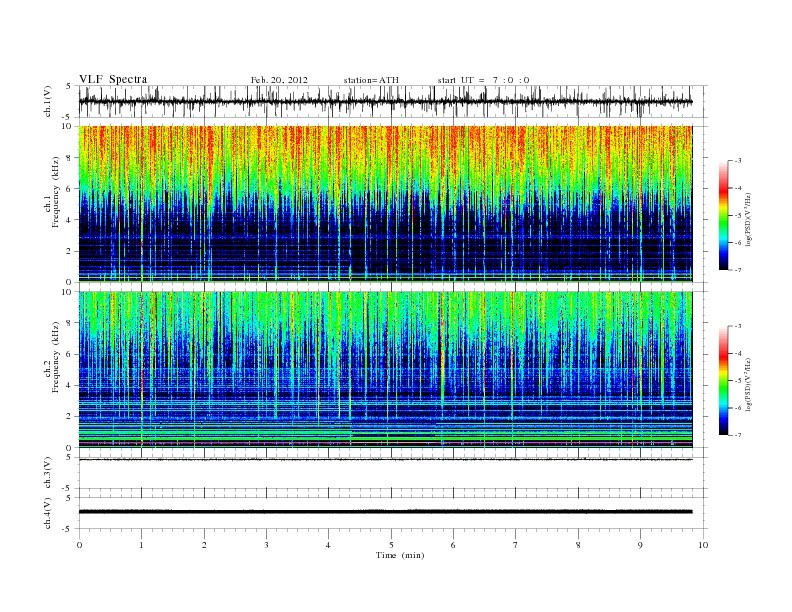The width and height of the screenshot is (792, 612).
Task: Click the '-7' tick on ch.2 color bar
Action: click(x=738, y=435)
